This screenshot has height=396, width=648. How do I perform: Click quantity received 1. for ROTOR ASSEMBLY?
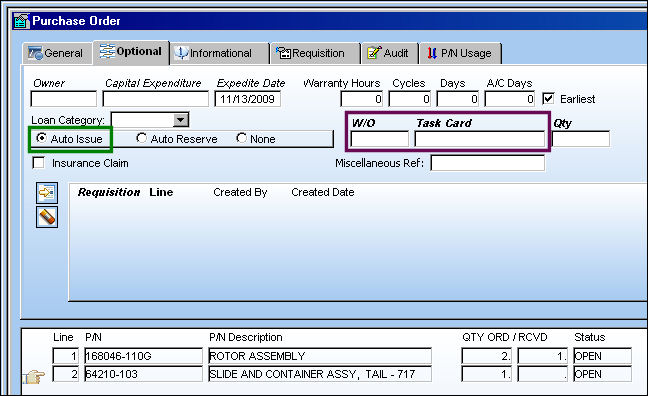pyautogui.click(x=543, y=356)
